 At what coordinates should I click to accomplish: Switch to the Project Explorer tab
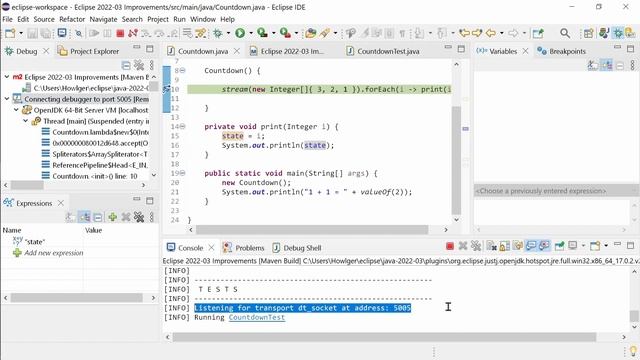tap(89, 51)
